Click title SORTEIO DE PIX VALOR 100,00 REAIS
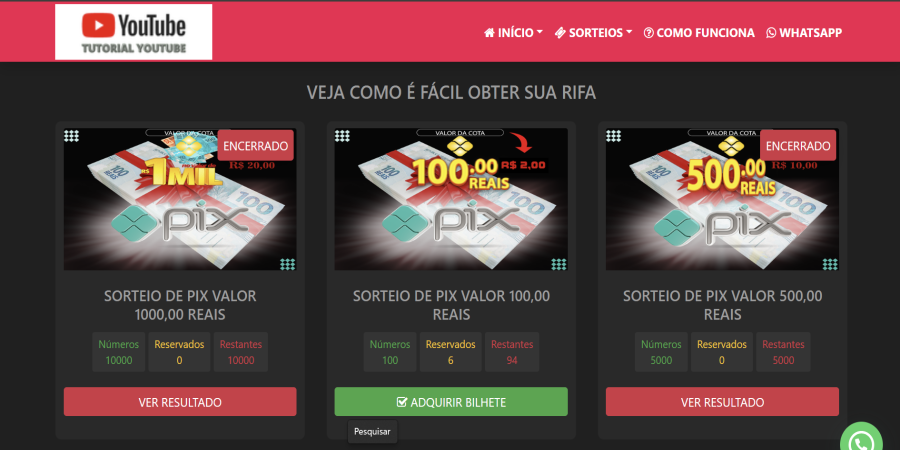This screenshot has width=900, height=450. (451, 305)
